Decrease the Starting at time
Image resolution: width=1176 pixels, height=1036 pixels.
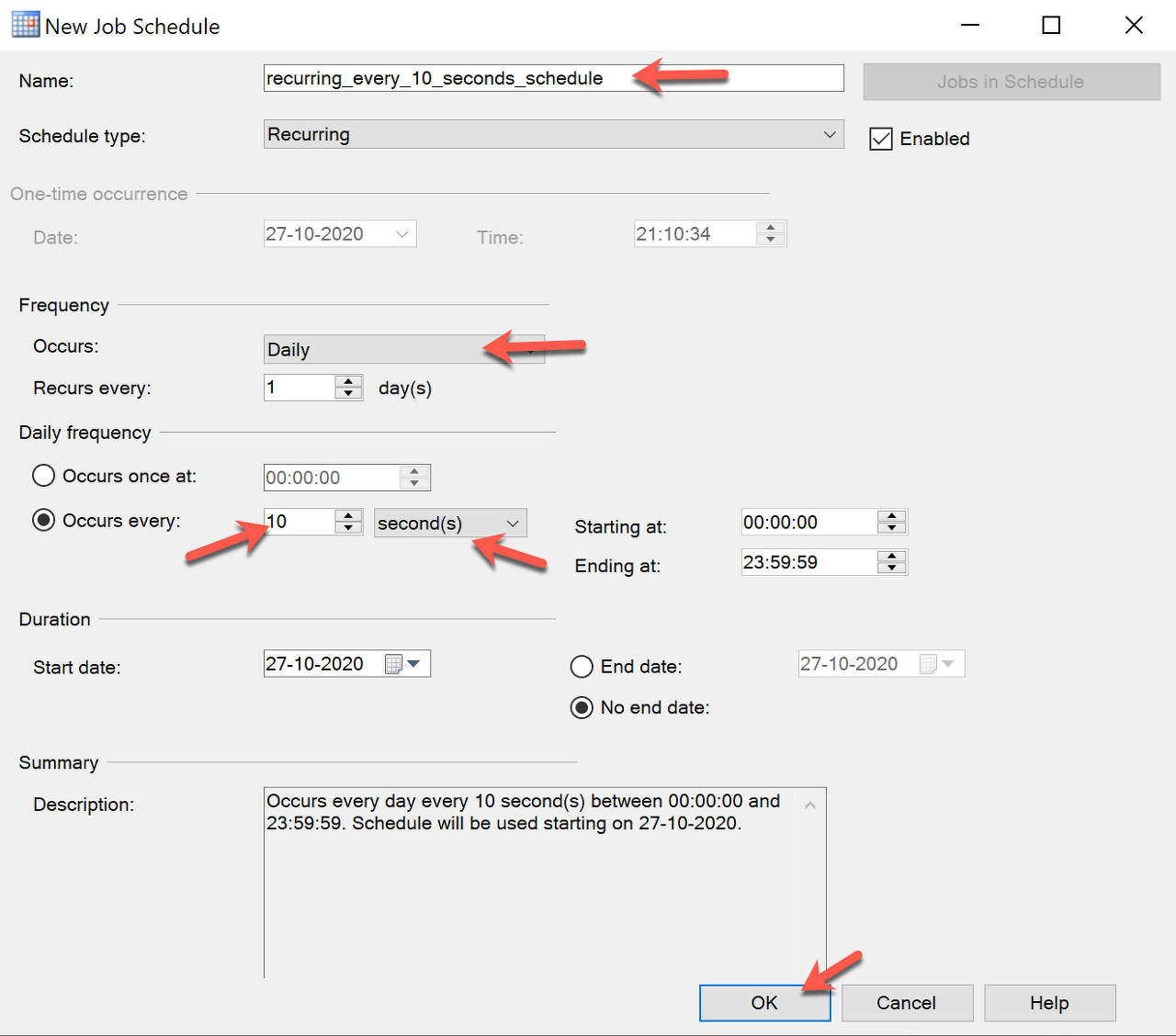click(x=891, y=528)
